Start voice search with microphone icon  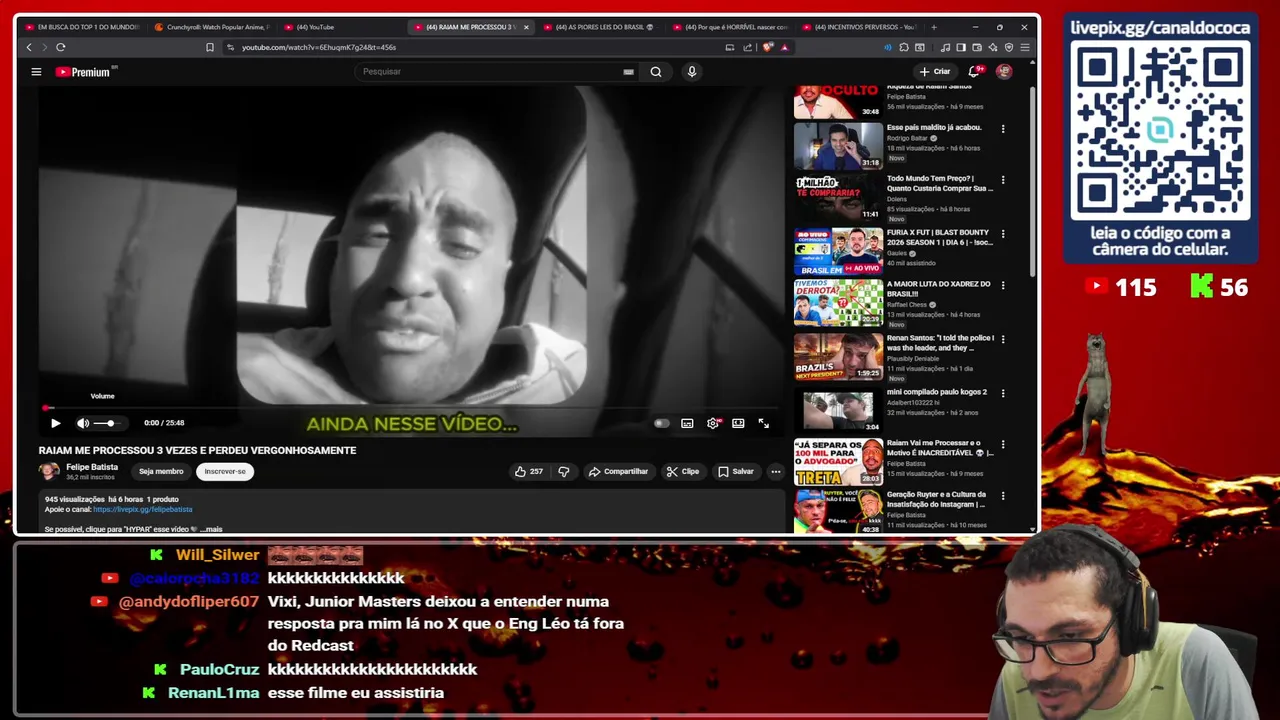(691, 72)
